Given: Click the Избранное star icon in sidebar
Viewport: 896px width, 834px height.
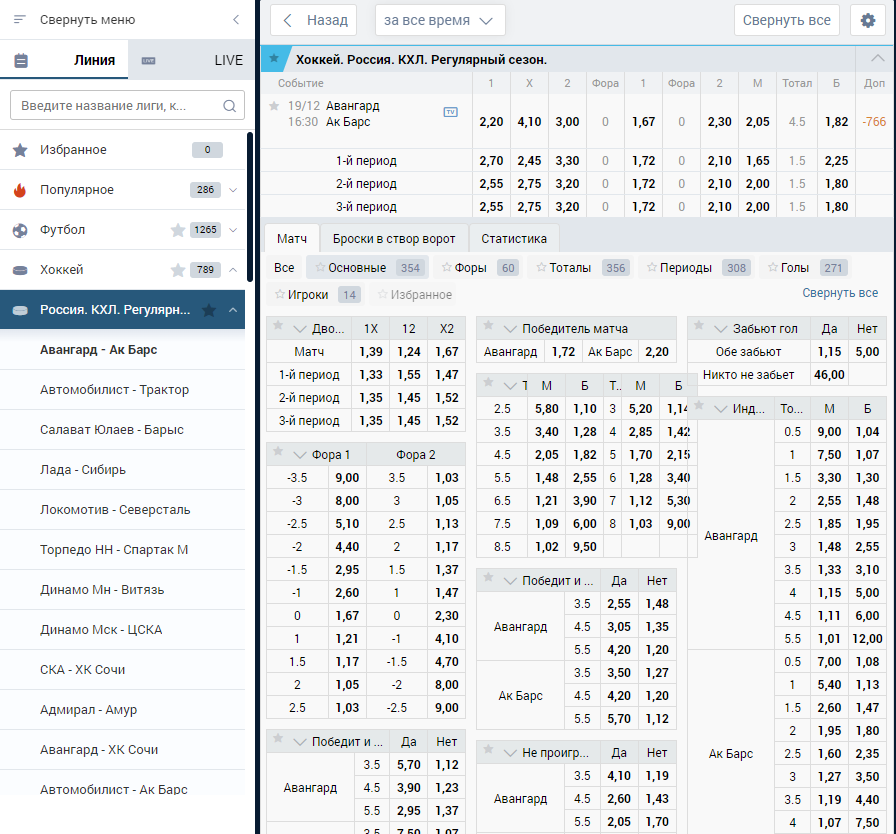Looking at the screenshot, I should (20, 150).
